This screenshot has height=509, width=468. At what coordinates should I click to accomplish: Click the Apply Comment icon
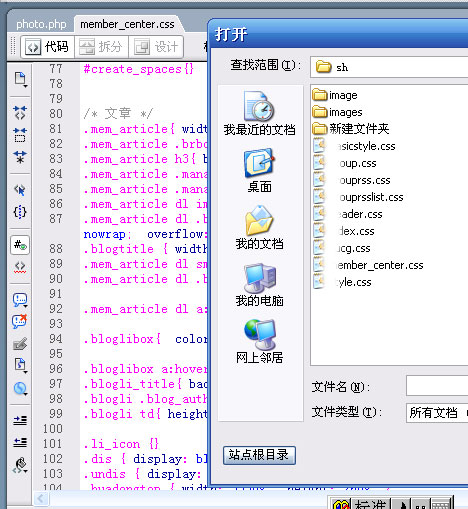pyautogui.click(x=20, y=300)
